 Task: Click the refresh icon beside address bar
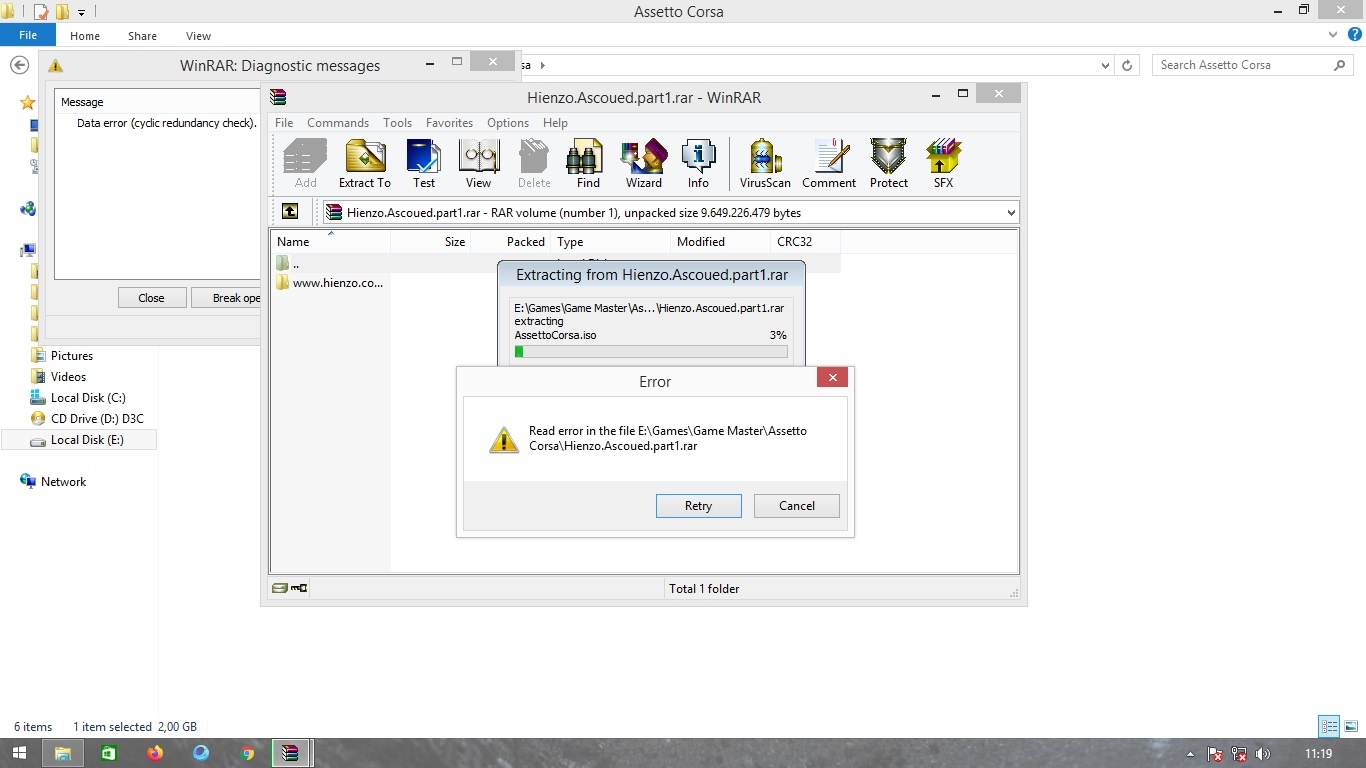(1127, 65)
